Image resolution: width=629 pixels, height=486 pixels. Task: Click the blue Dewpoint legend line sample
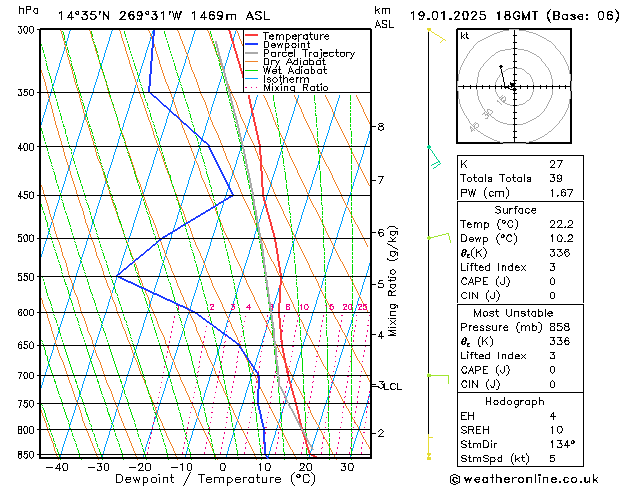point(252,45)
